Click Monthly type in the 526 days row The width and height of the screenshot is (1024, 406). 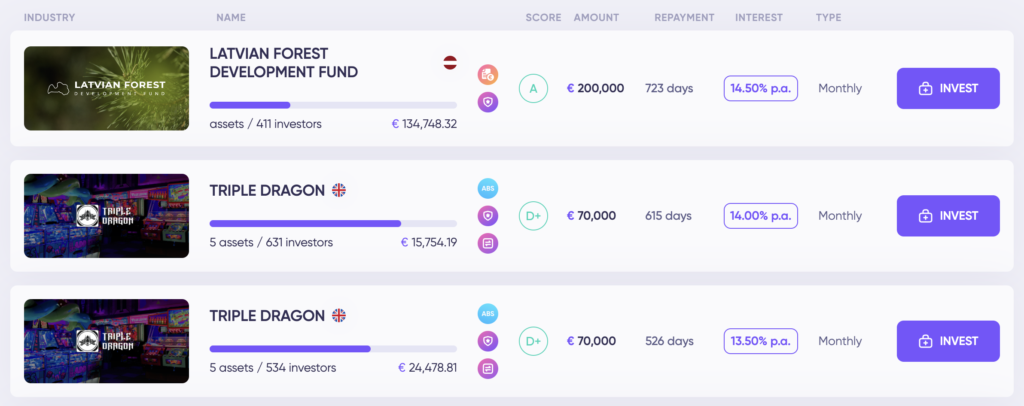click(840, 341)
